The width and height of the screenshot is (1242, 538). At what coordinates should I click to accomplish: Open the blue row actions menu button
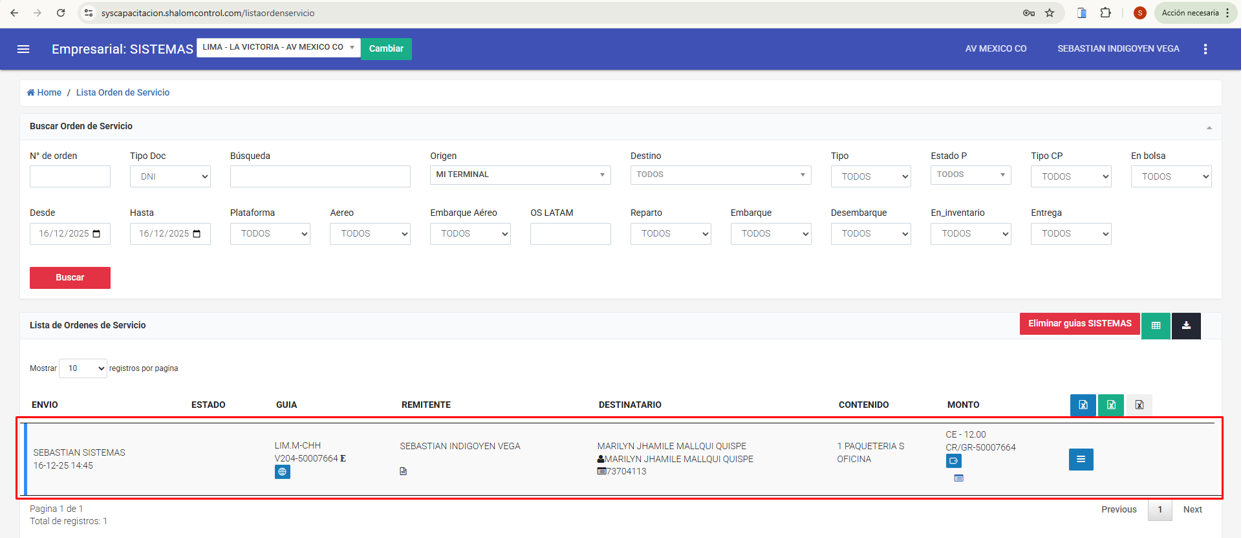(1081, 459)
